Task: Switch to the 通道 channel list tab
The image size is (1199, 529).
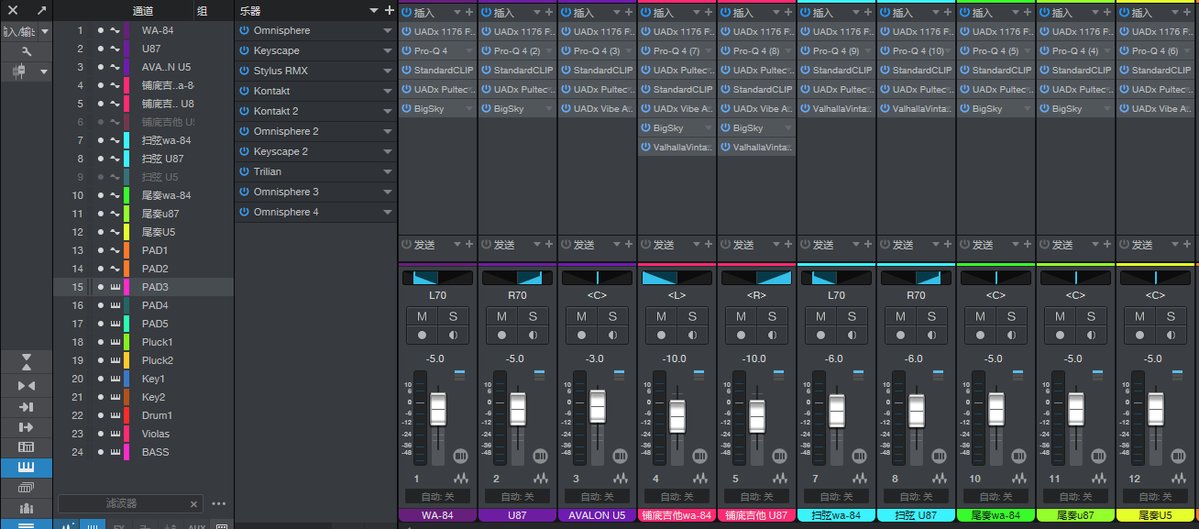Action: point(143,11)
